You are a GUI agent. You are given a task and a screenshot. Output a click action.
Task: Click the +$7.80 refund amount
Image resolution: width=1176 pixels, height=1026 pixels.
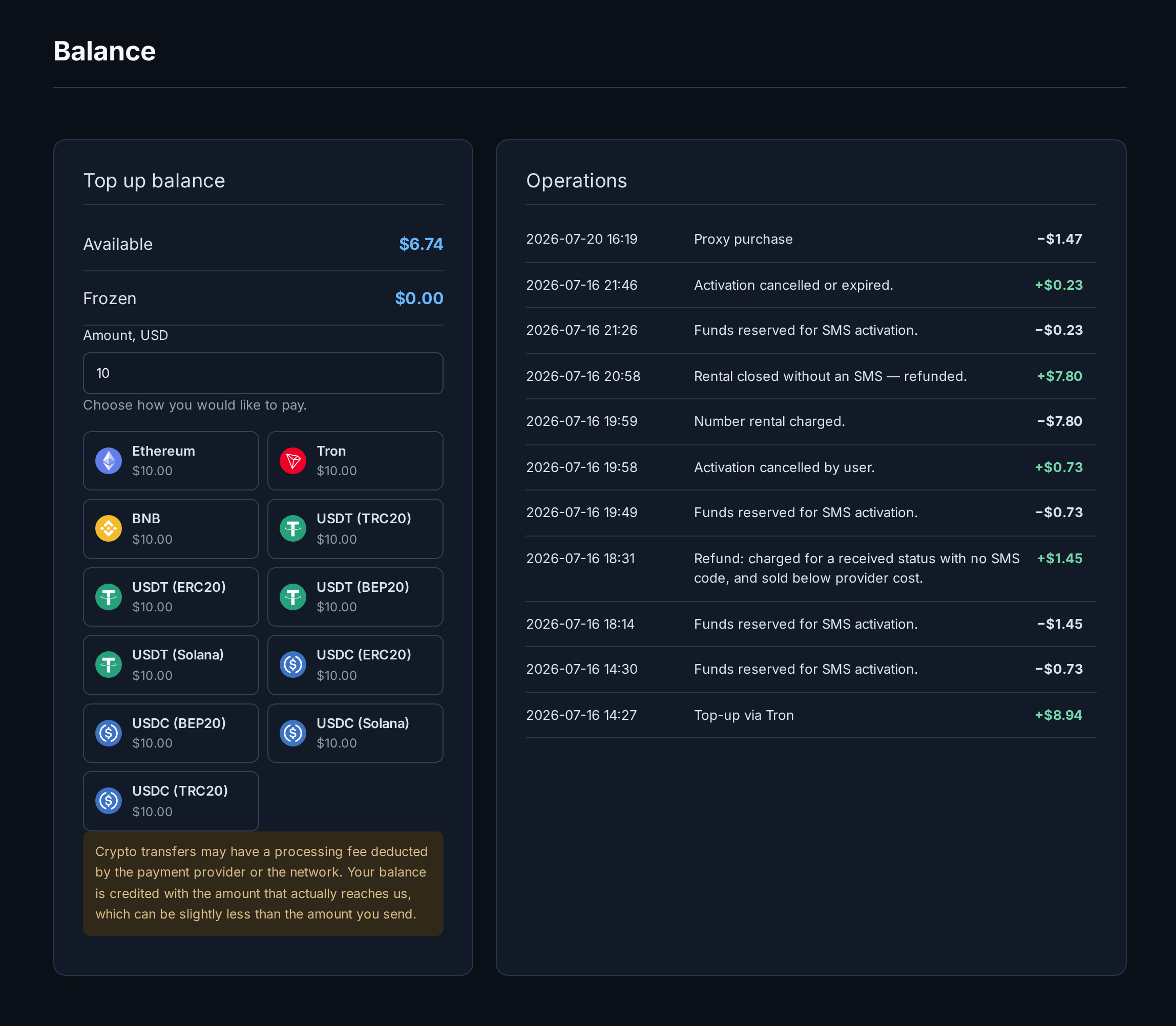pyautogui.click(x=1059, y=376)
